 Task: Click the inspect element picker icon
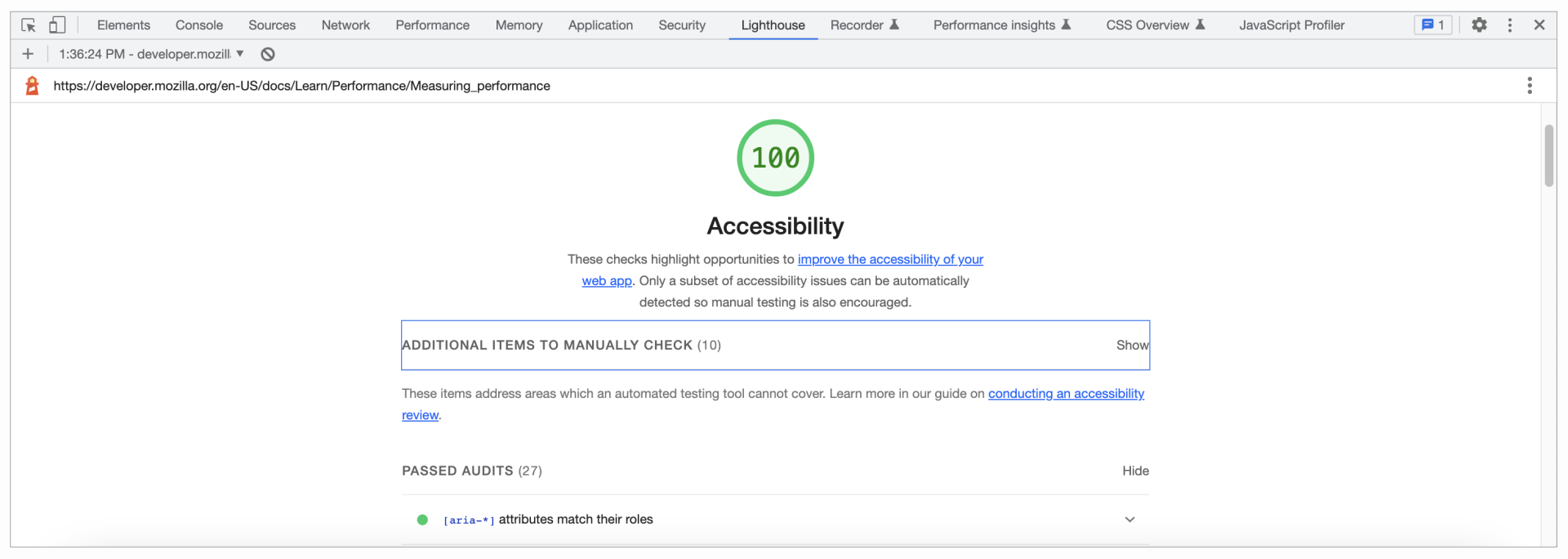coord(29,25)
